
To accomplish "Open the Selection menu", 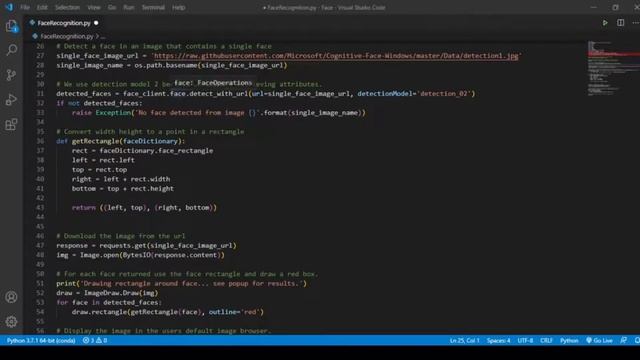I will [67, 7].
